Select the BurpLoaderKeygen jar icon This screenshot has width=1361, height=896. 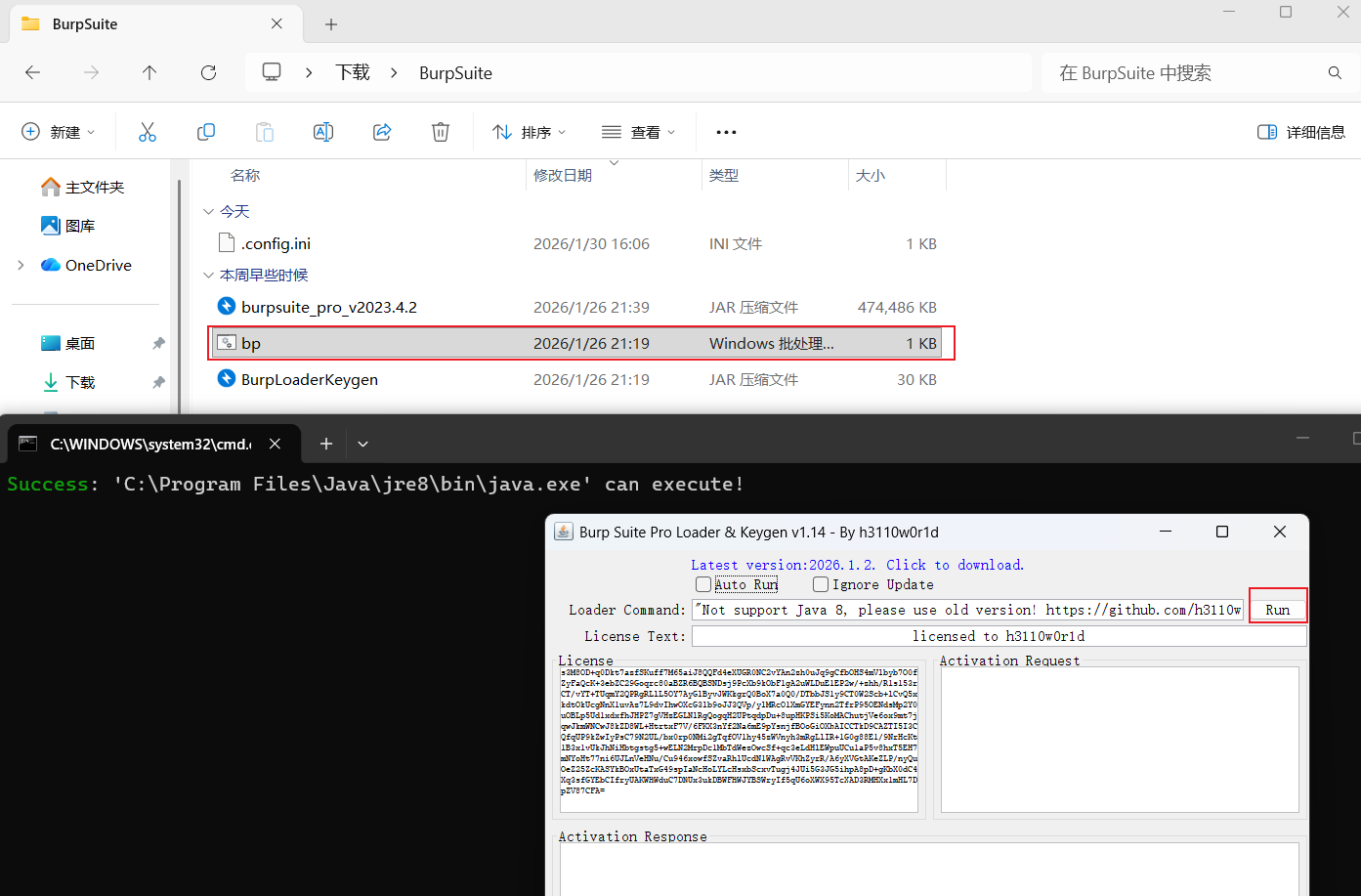click(227, 379)
